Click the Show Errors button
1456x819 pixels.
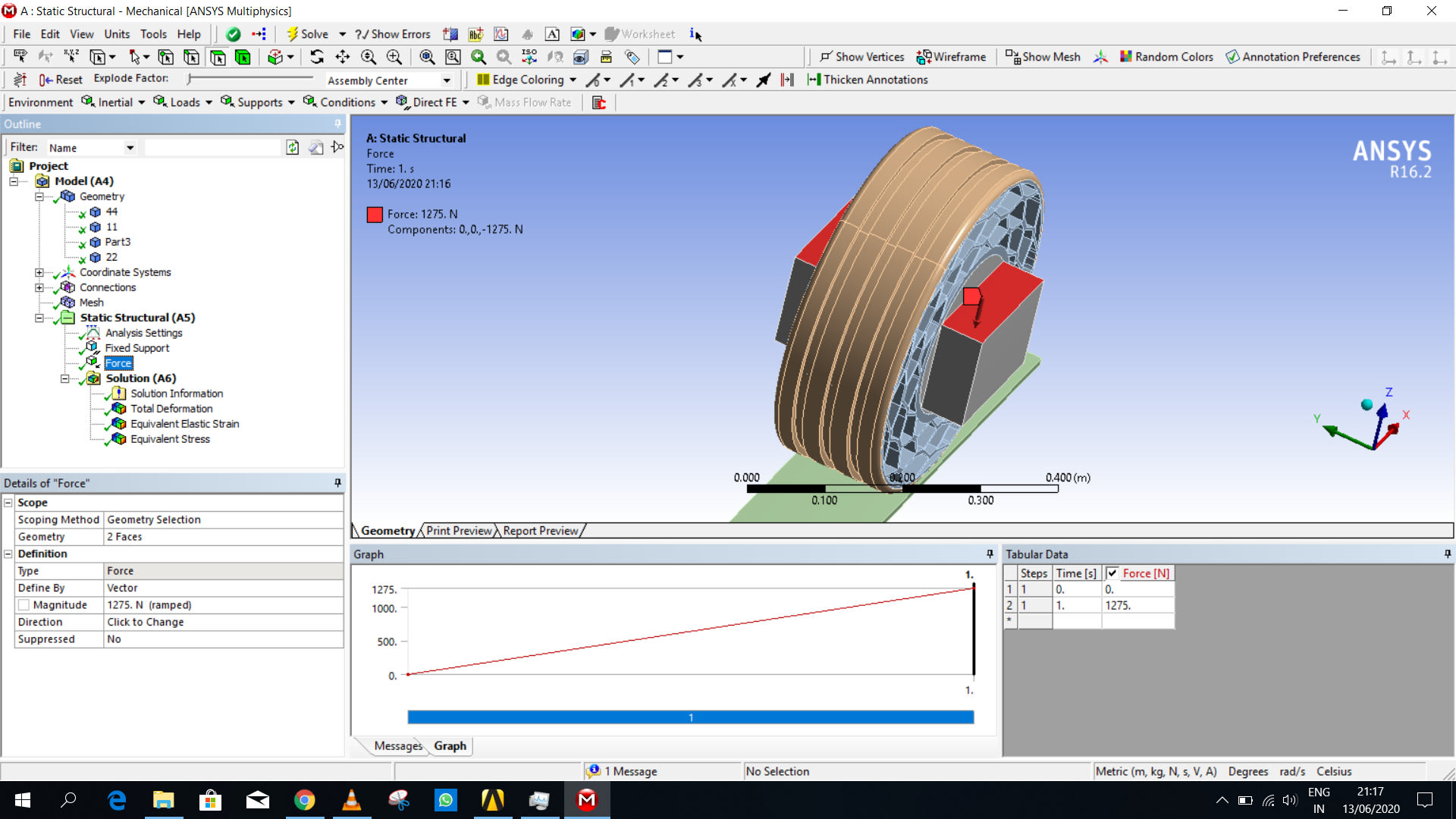393,34
